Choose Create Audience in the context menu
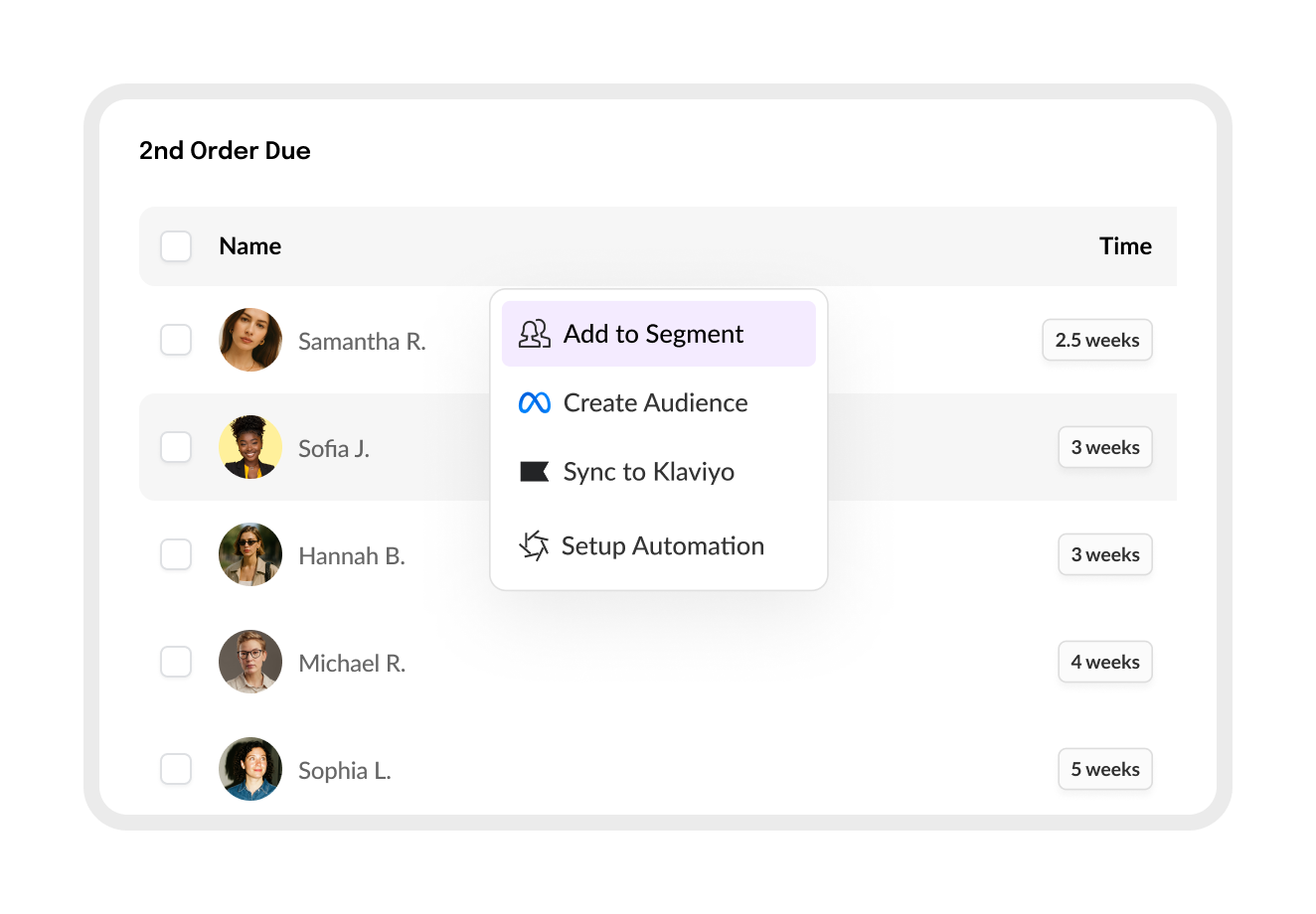The image size is (1316, 914). (656, 402)
